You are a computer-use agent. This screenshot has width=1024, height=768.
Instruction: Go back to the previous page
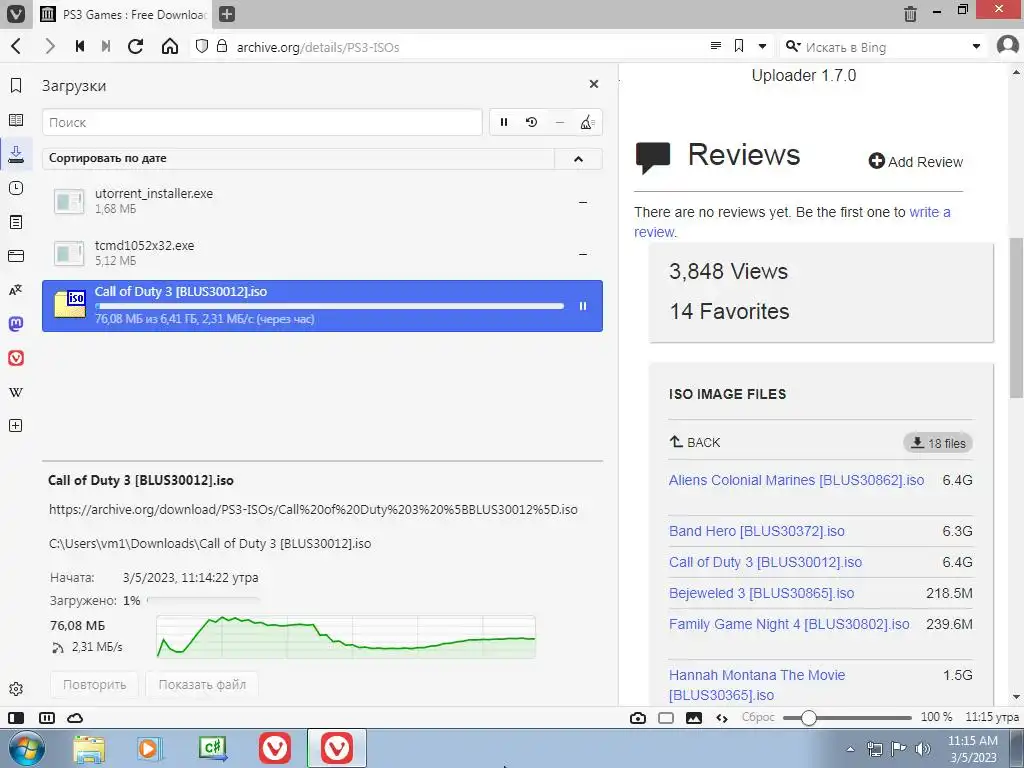(16, 46)
